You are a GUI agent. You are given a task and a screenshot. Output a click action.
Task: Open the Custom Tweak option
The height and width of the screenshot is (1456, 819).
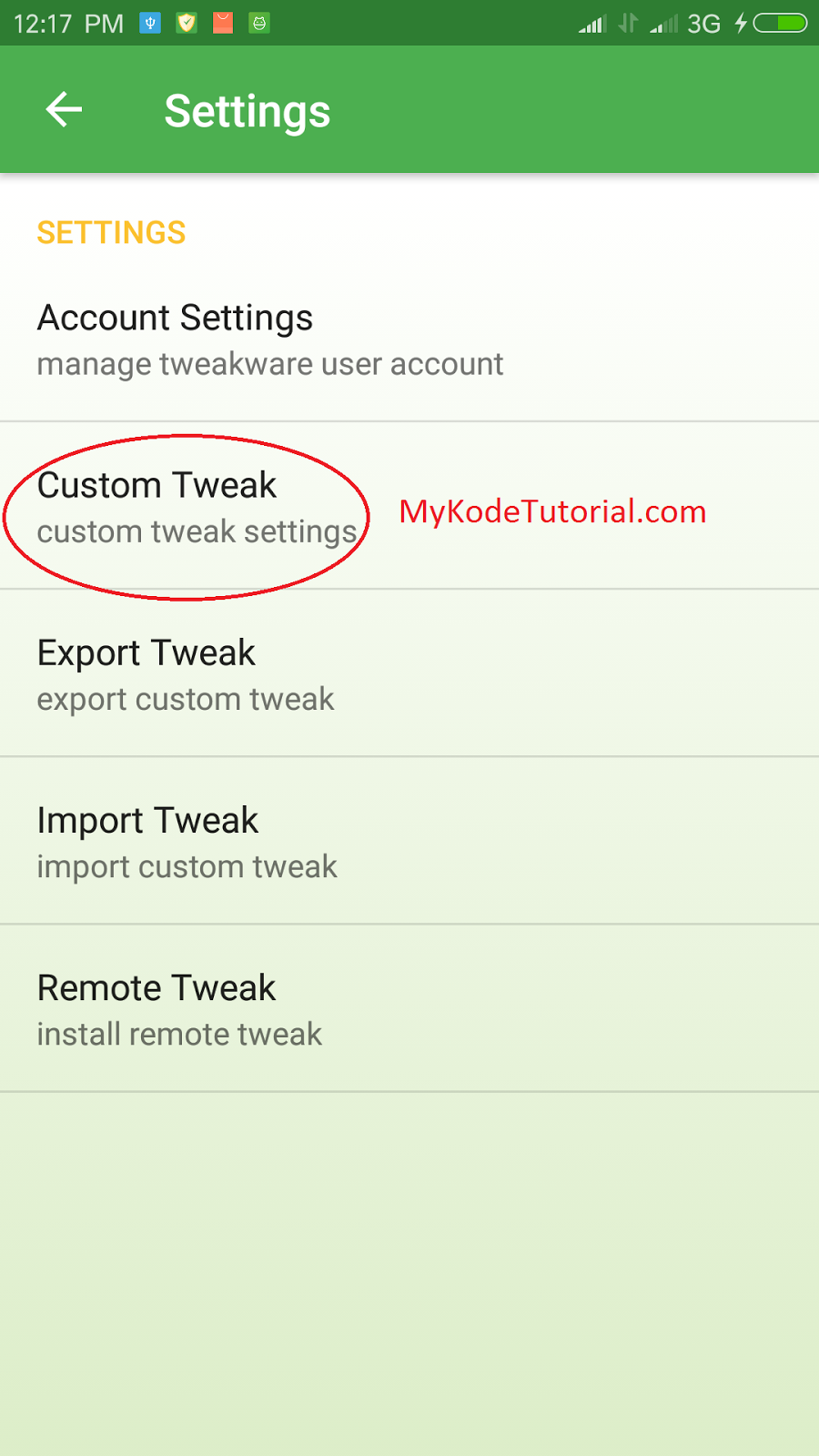point(409,506)
